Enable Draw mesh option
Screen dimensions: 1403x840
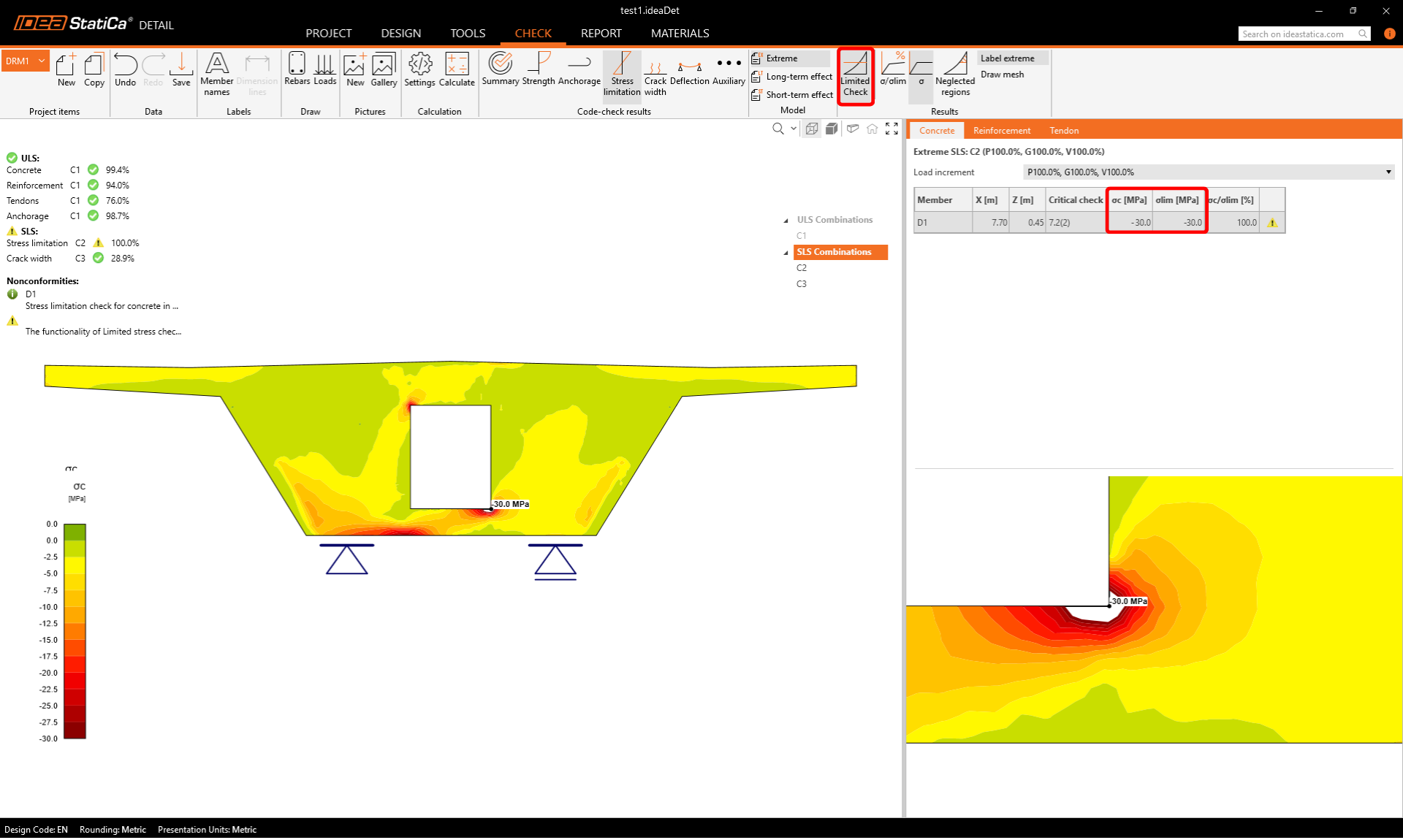click(x=1002, y=75)
